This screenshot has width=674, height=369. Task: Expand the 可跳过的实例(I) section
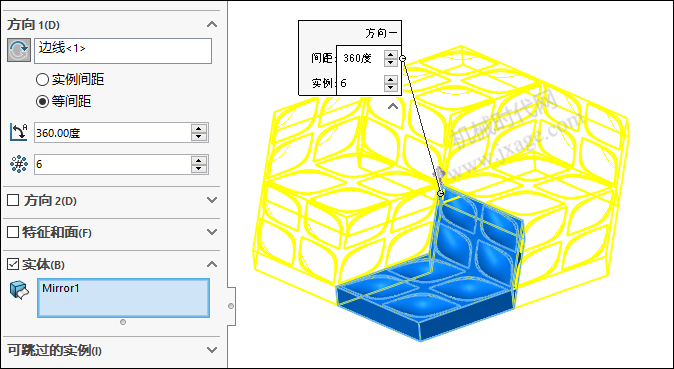click(x=212, y=350)
